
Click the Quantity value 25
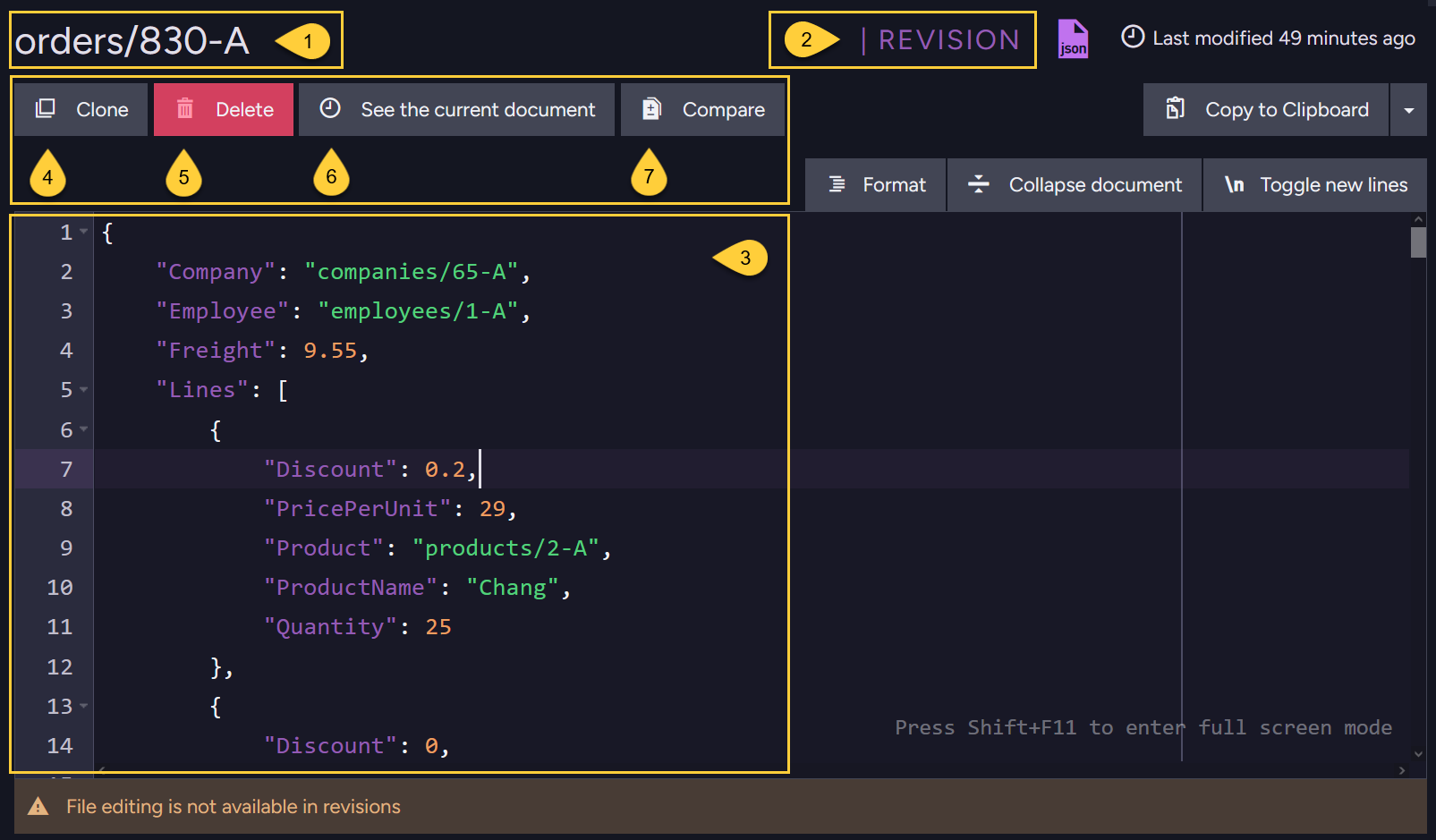[438, 627]
